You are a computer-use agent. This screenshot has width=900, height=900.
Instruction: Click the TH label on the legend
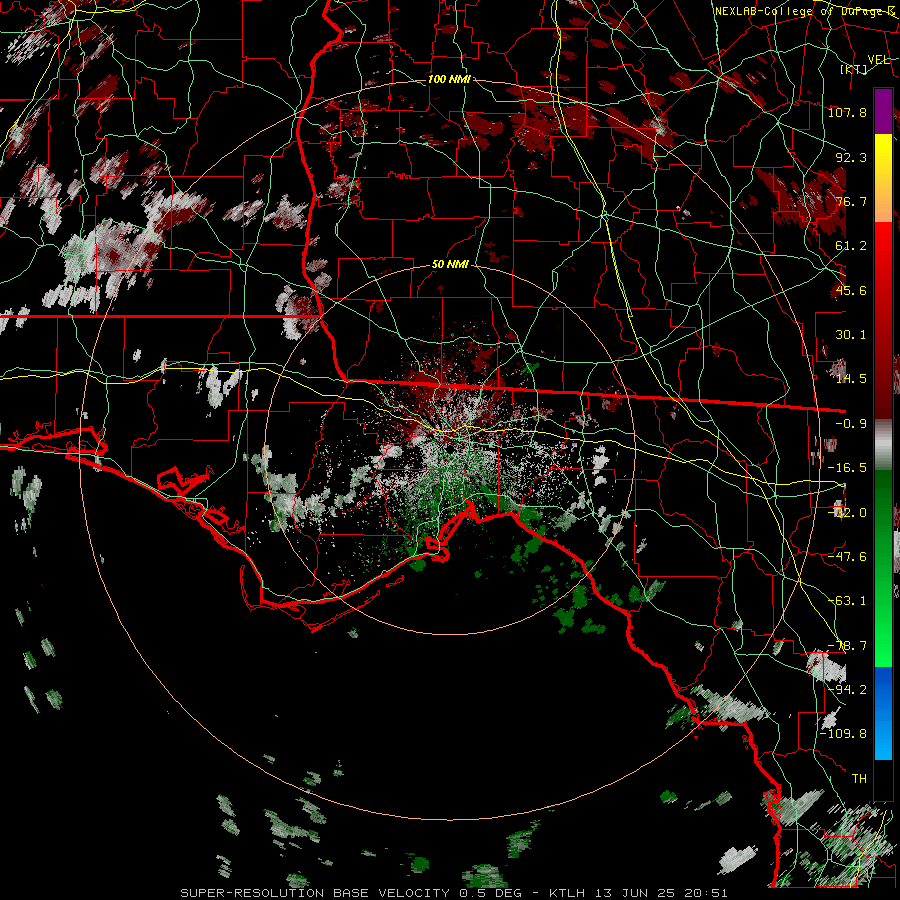click(x=859, y=779)
